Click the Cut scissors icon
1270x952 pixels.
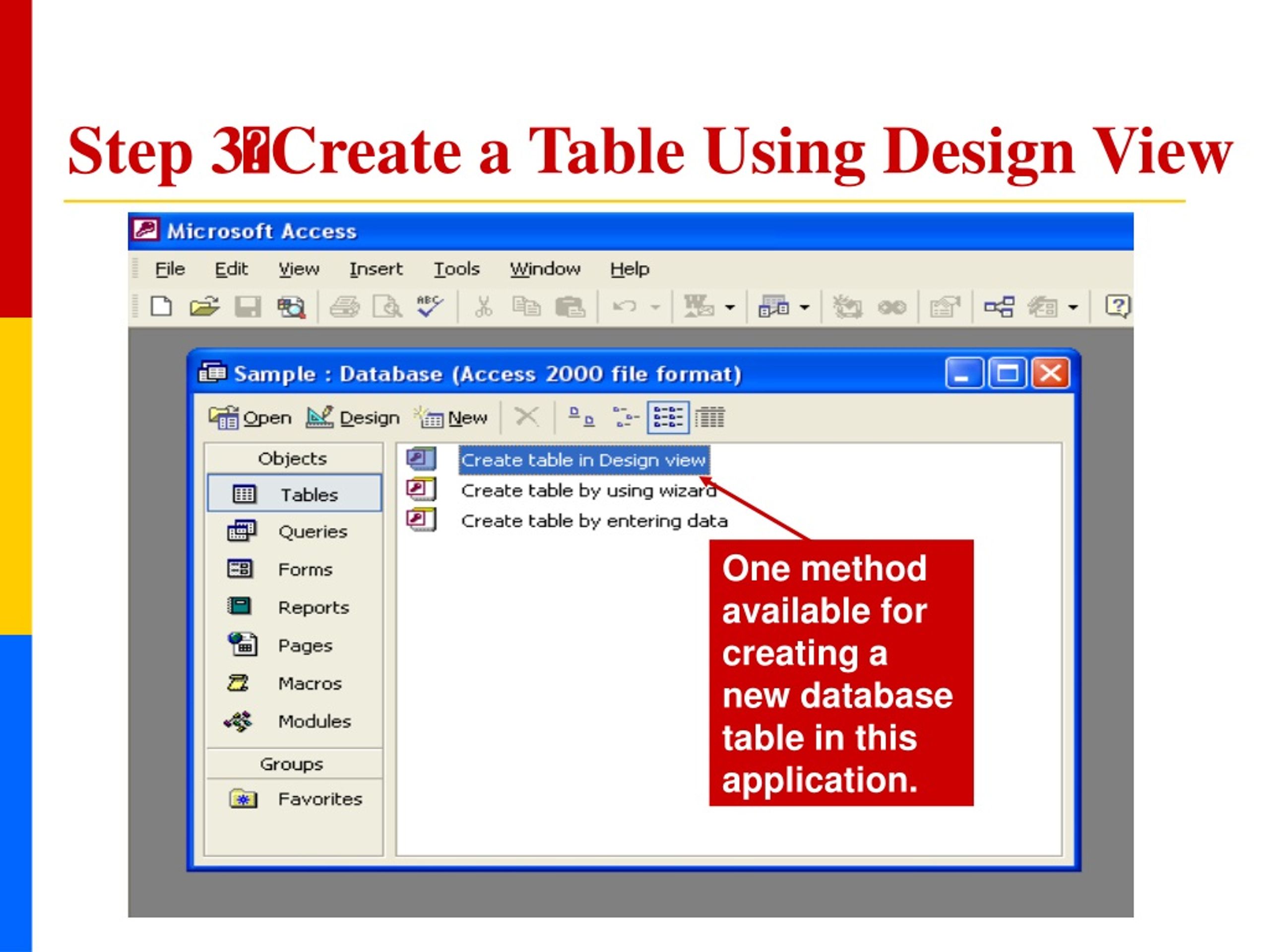point(483,307)
